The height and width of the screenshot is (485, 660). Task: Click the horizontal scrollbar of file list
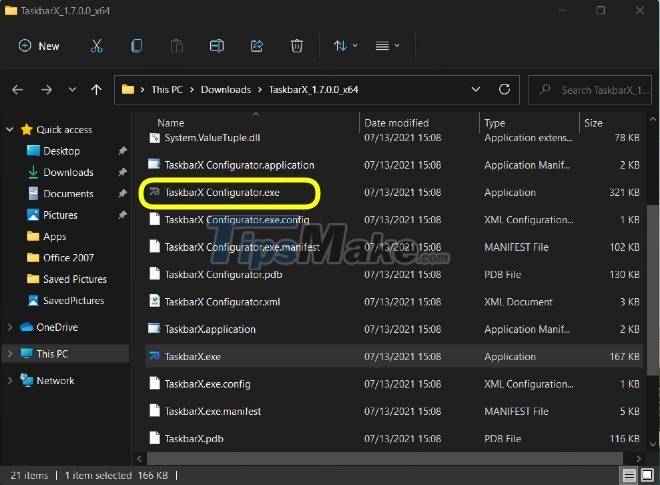click(x=384, y=458)
